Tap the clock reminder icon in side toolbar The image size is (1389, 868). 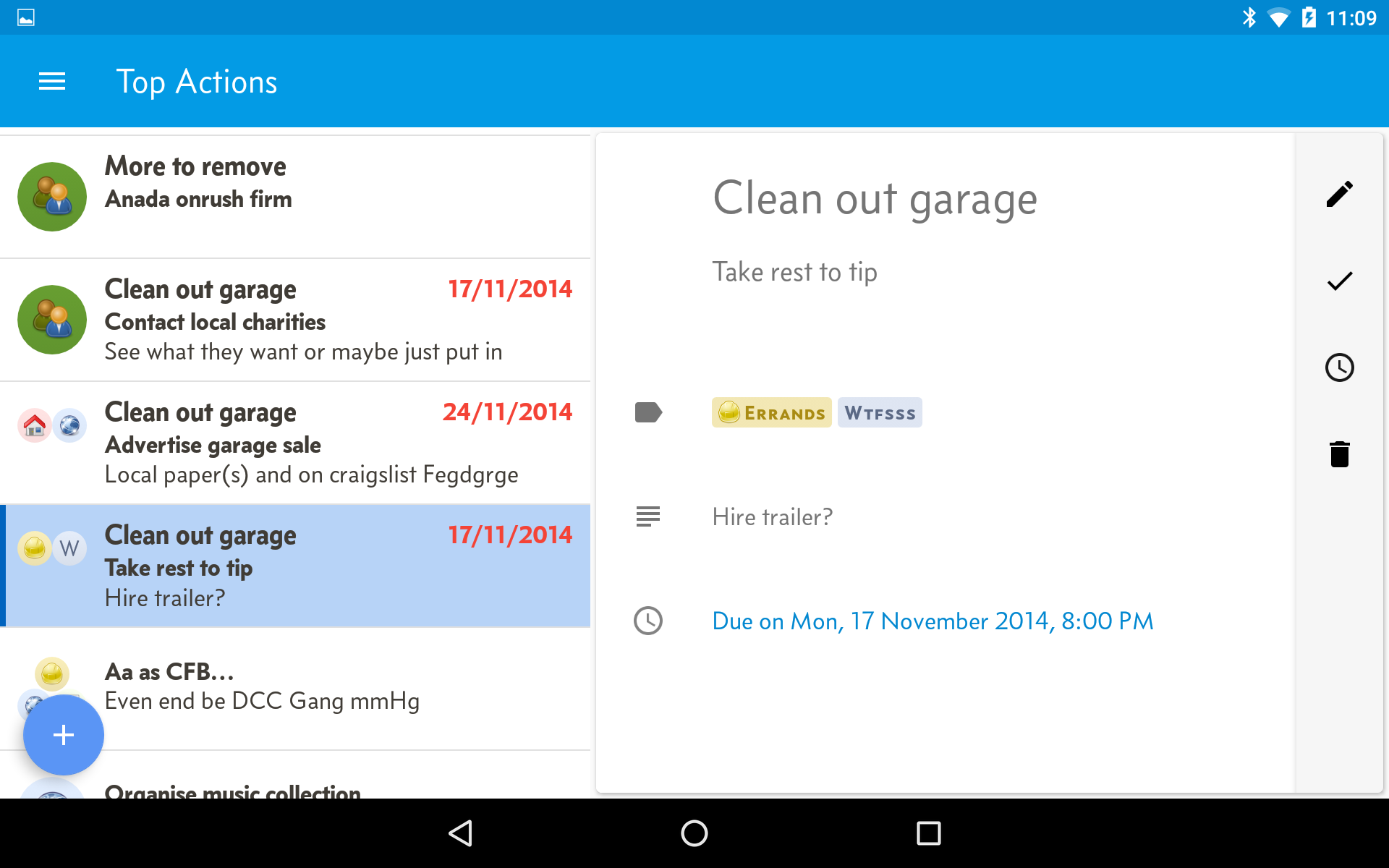coord(1339,367)
